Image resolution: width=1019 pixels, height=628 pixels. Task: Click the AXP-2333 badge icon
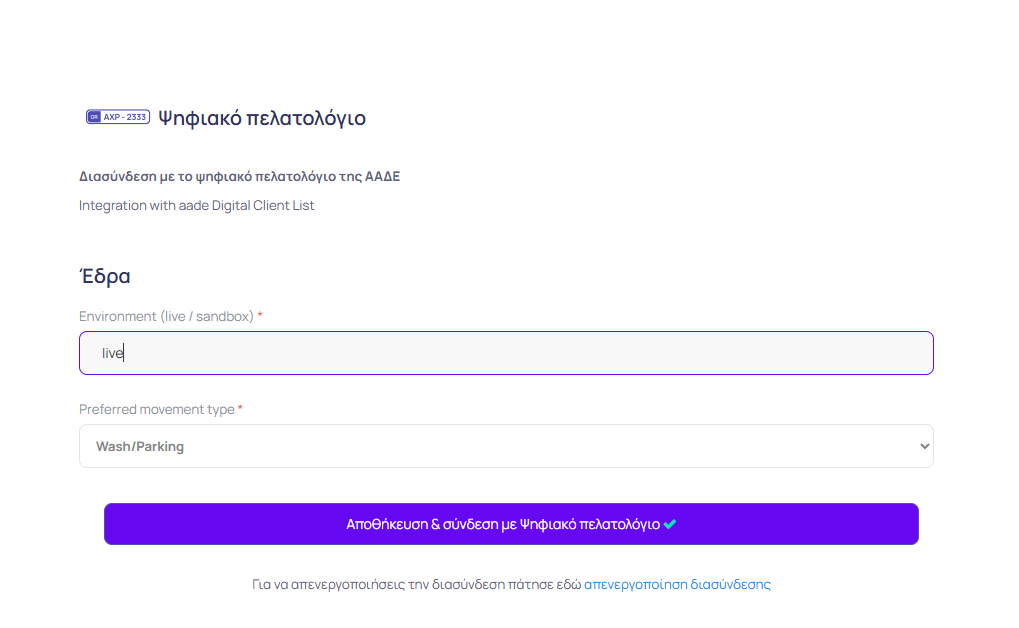[x=118, y=117]
